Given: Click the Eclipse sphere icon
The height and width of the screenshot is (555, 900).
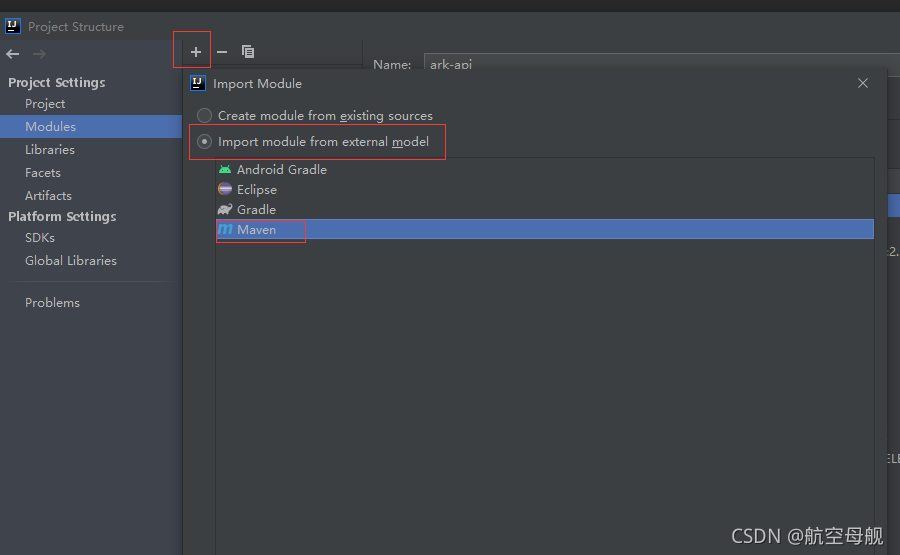Looking at the screenshot, I should click(x=225, y=189).
